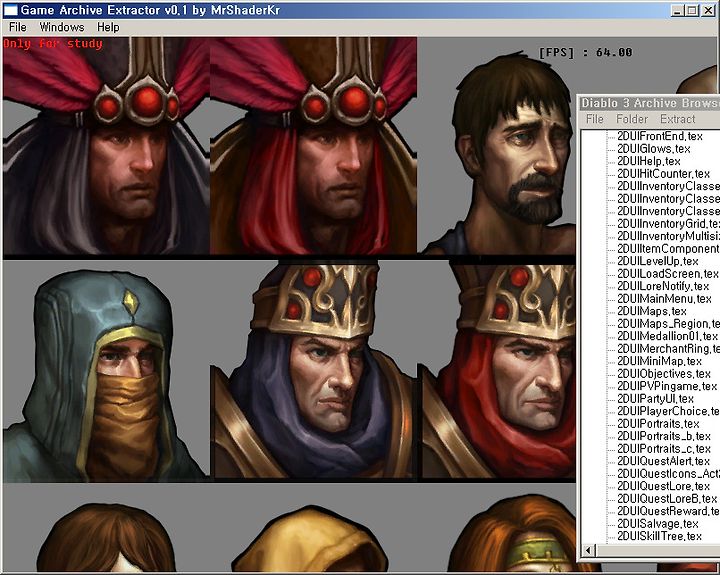
Task: Minimize the Game Archive Extractor window
Action: pos(677,10)
